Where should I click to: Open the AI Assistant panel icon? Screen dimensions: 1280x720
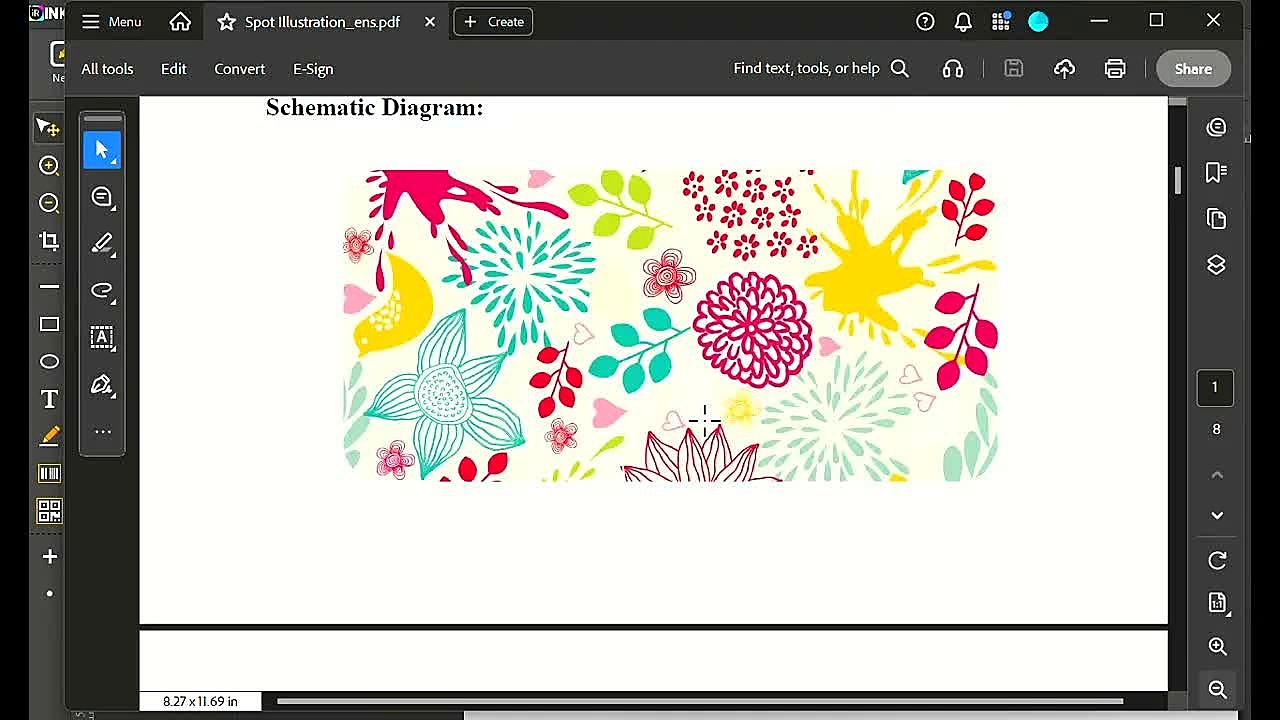coord(1216,127)
